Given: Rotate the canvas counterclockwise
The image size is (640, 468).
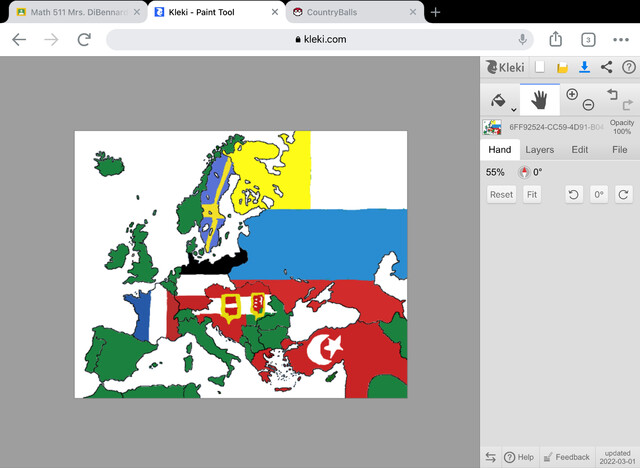Looking at the screenshot, I should 573,195.
